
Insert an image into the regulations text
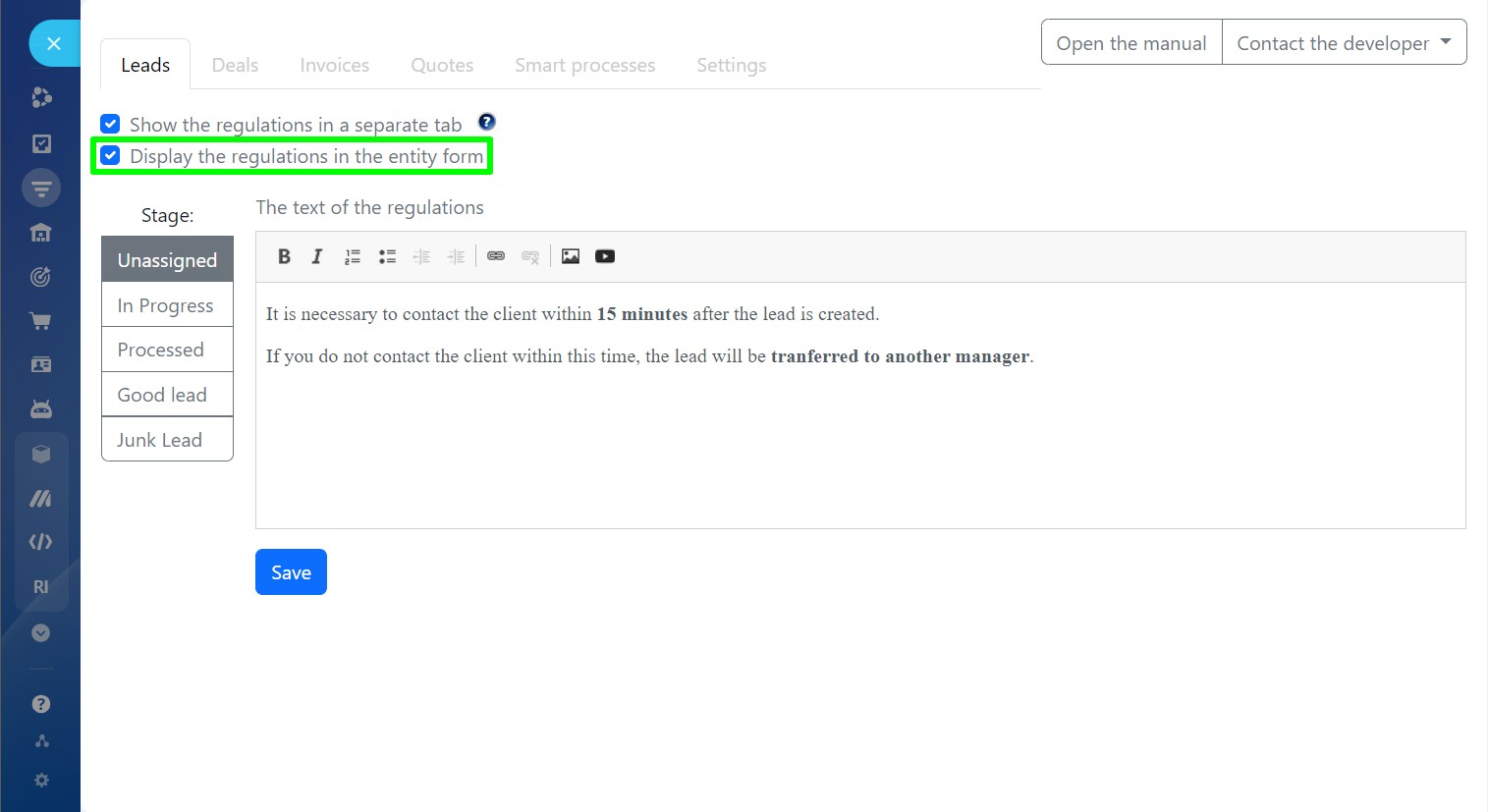click(571, 256)
